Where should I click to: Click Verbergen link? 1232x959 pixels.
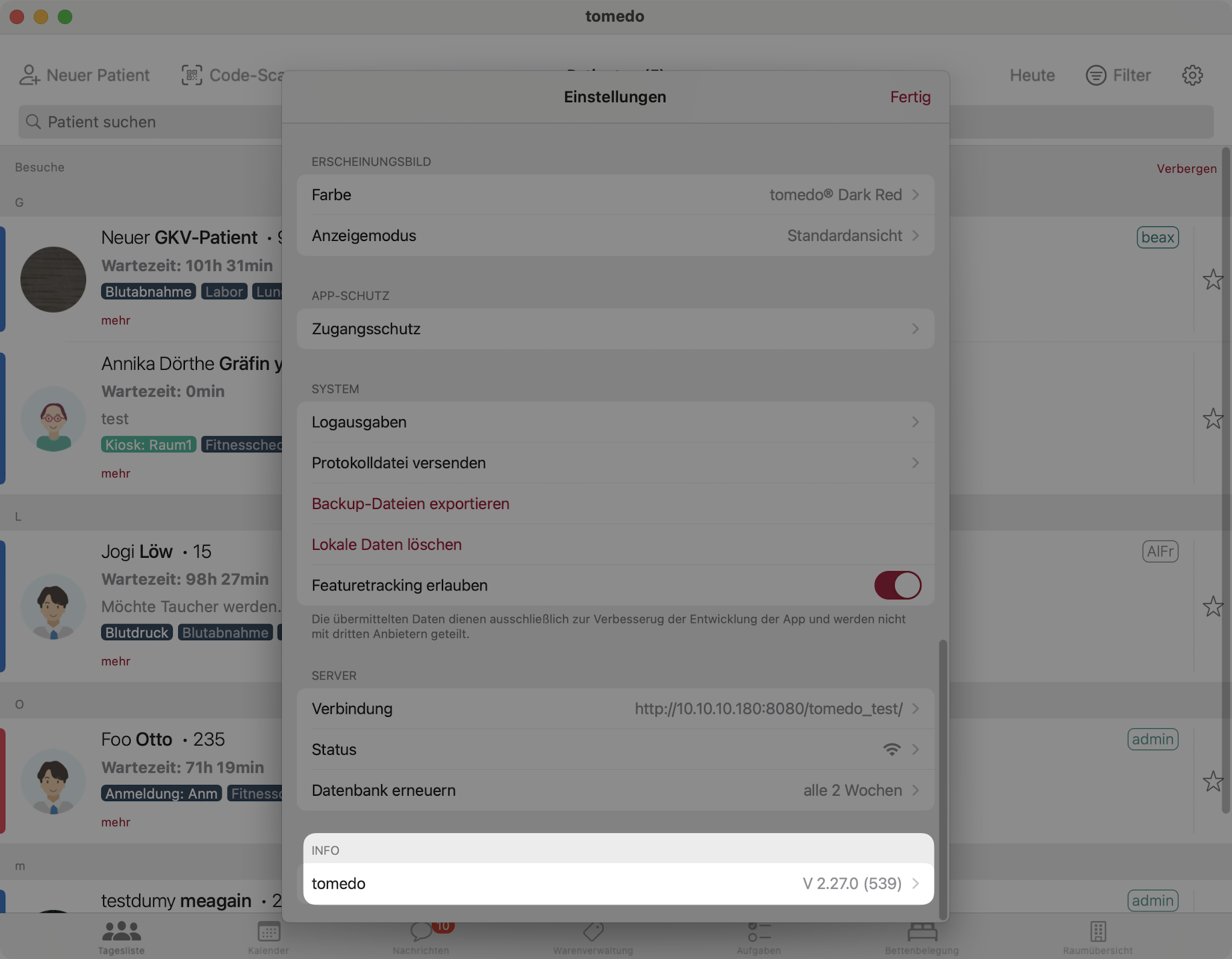[1186, 169]
